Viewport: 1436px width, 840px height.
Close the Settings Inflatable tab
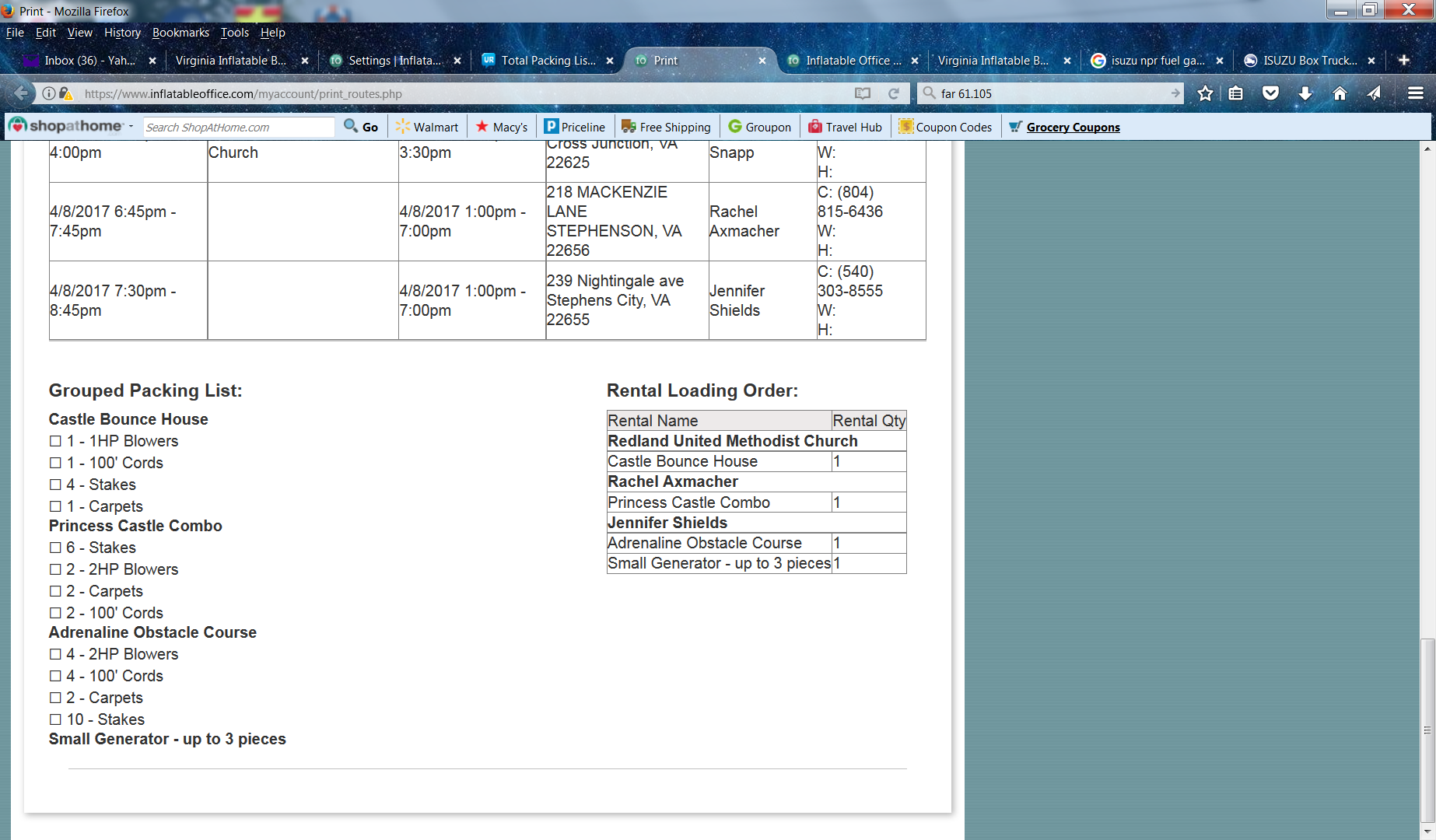click(457, 61)
